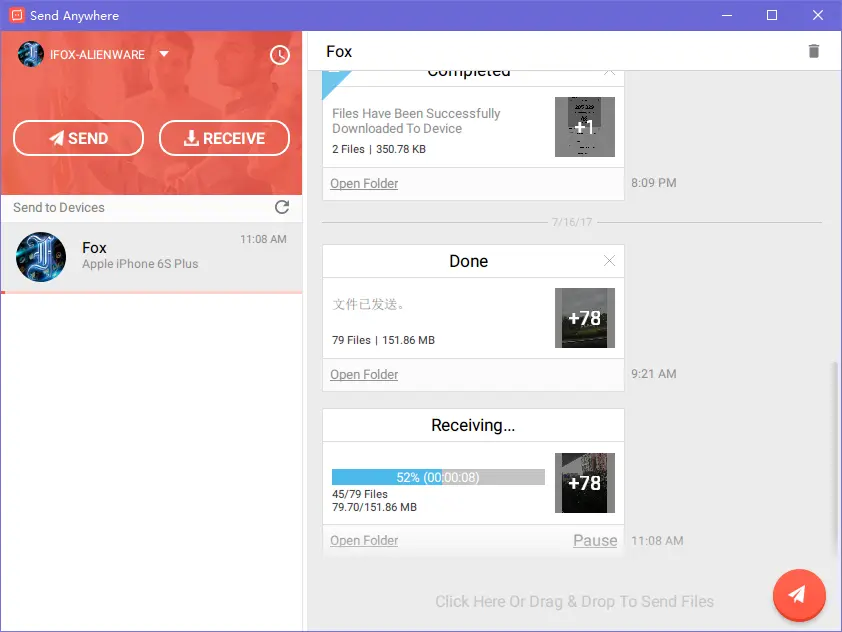Screen dimensions: 842x632
Task: Click the "45/79 Files" count text
Action: (360, 494)
